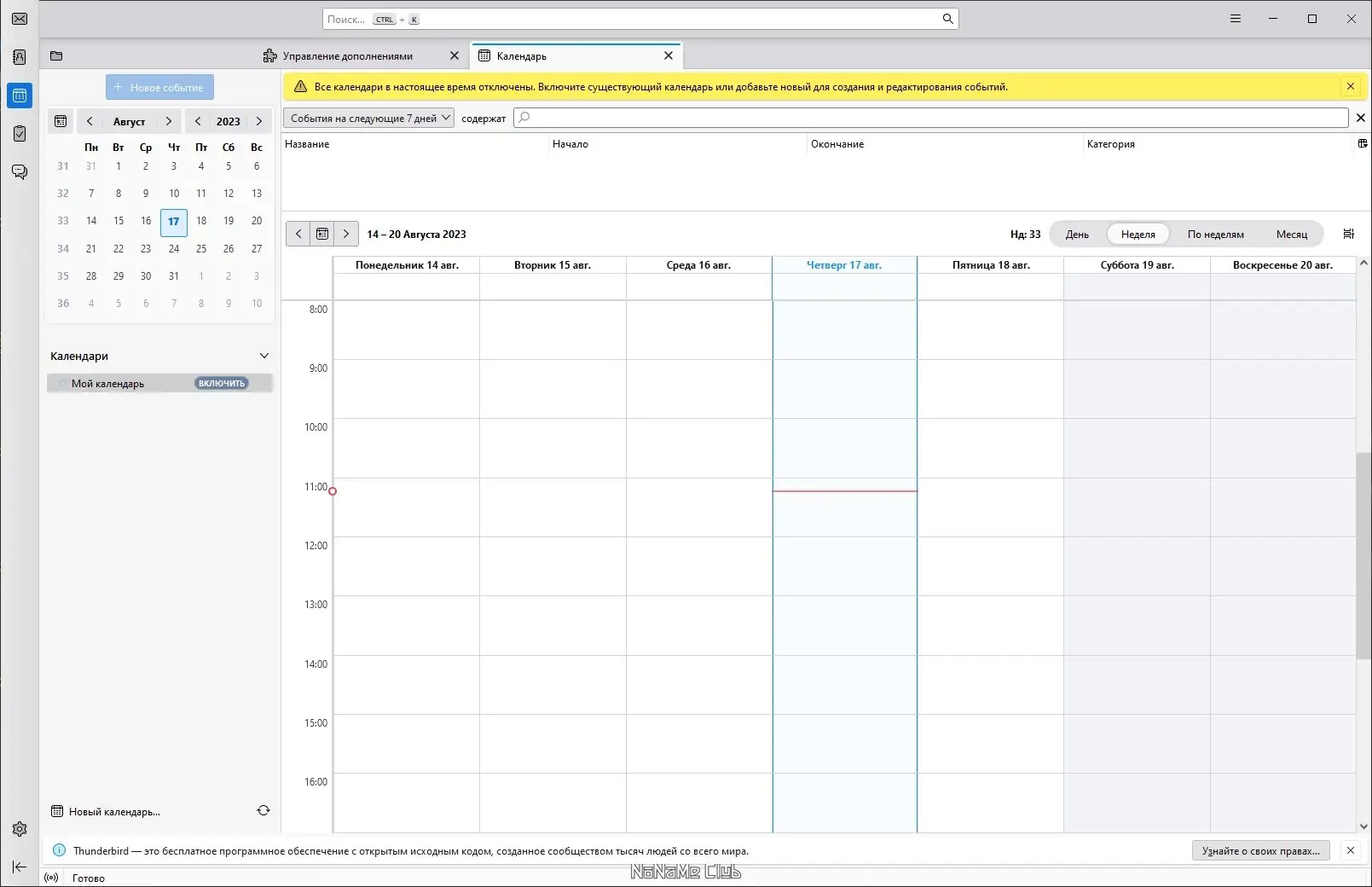Switch to По неделям view
The height and width of the screenshot is (887, 1372).
coord(1216,235)
